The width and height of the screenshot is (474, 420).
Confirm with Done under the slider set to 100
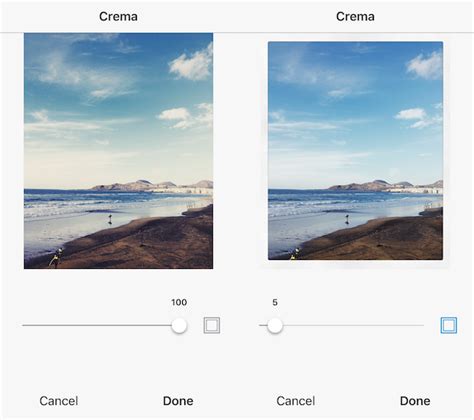[x=178, y=401]
